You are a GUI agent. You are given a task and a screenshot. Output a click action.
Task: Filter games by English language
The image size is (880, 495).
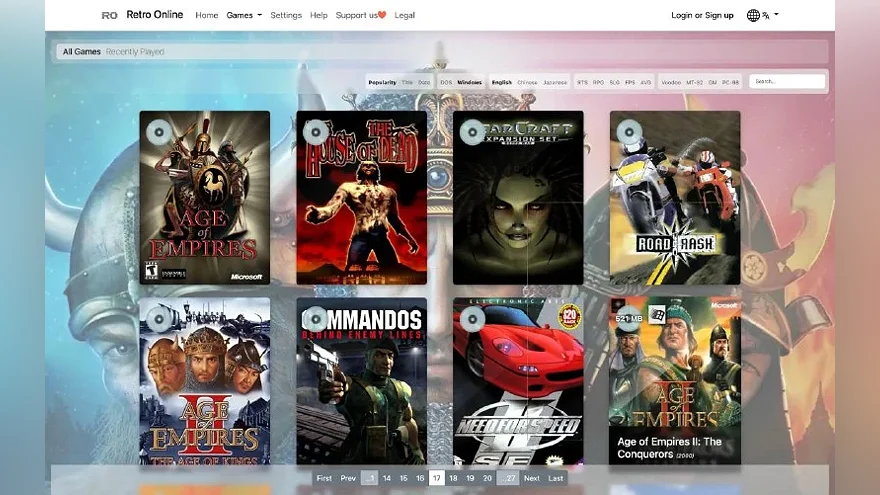click(502, 82)
